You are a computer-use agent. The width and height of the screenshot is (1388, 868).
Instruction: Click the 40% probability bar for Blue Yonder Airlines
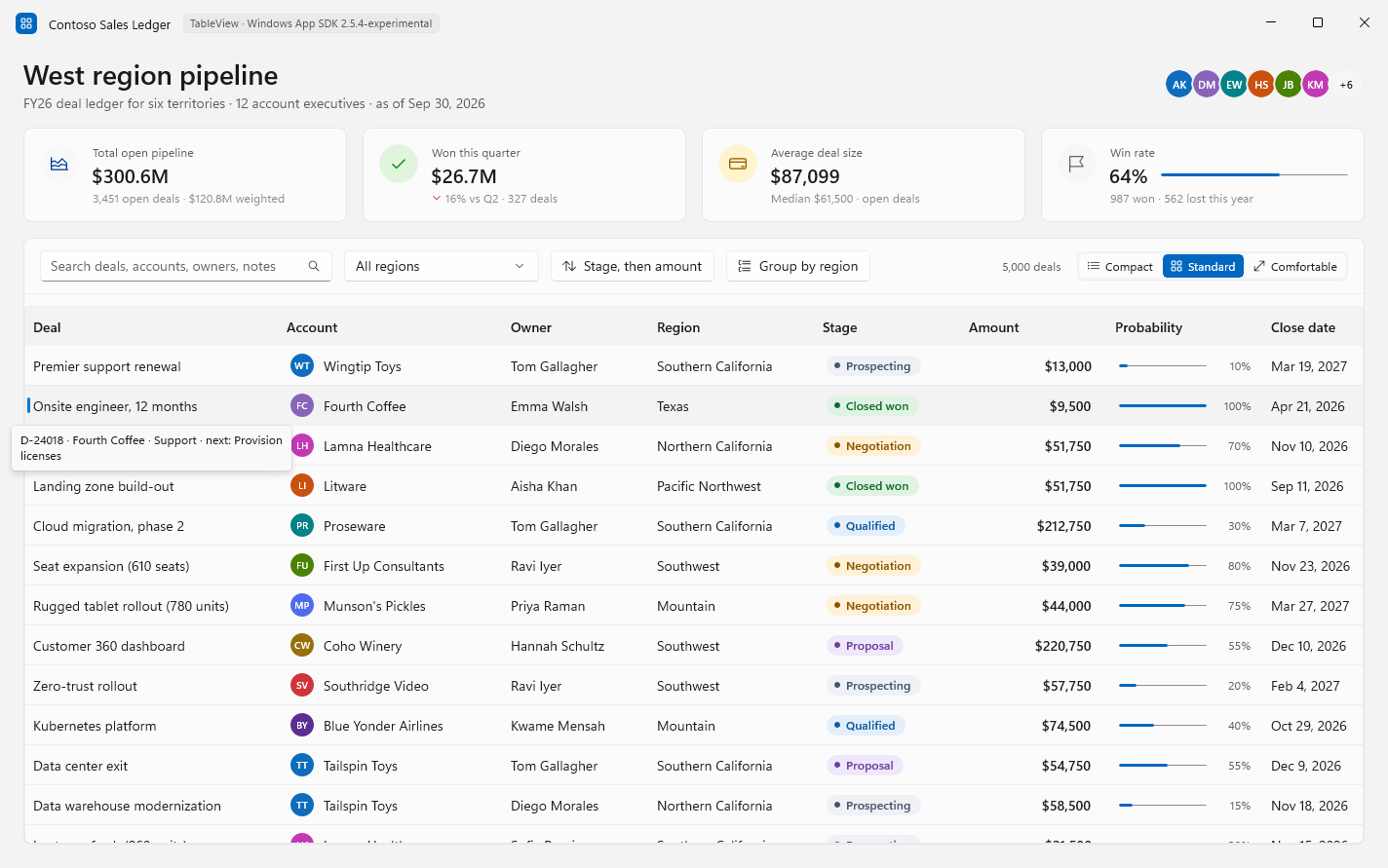(1163, 726)
